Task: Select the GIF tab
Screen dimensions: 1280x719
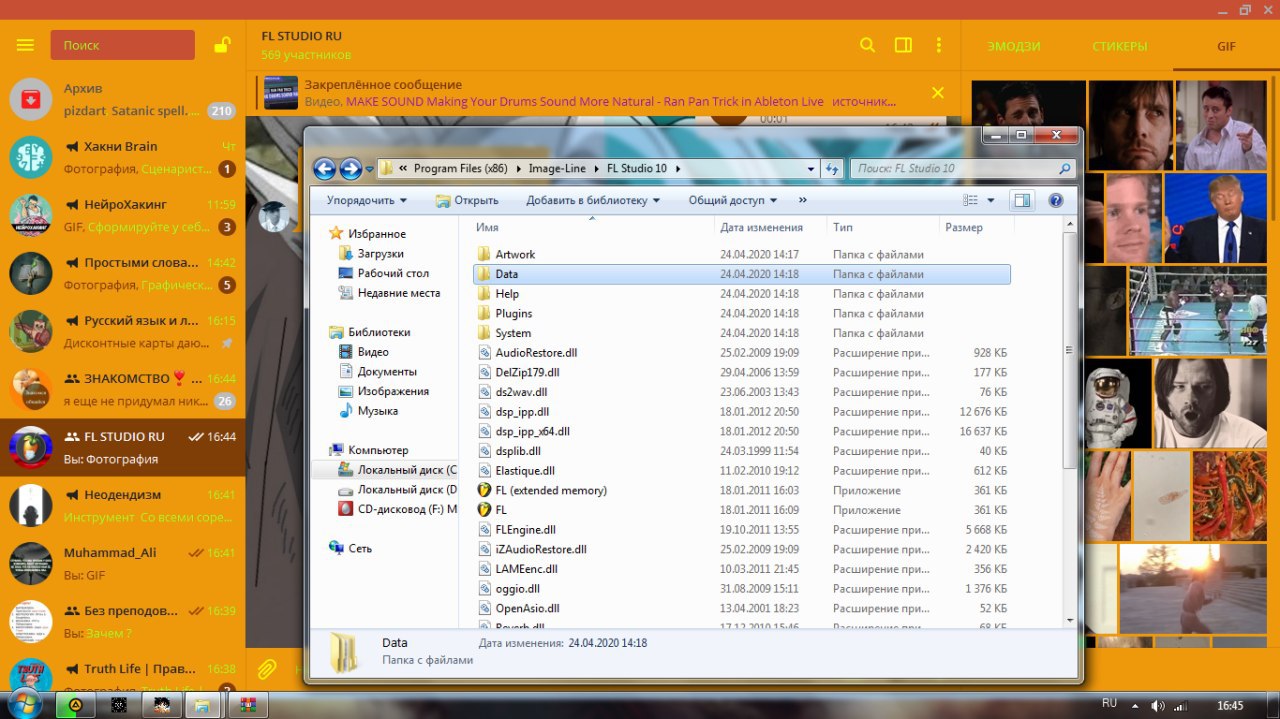Action: pos(1226,46)
